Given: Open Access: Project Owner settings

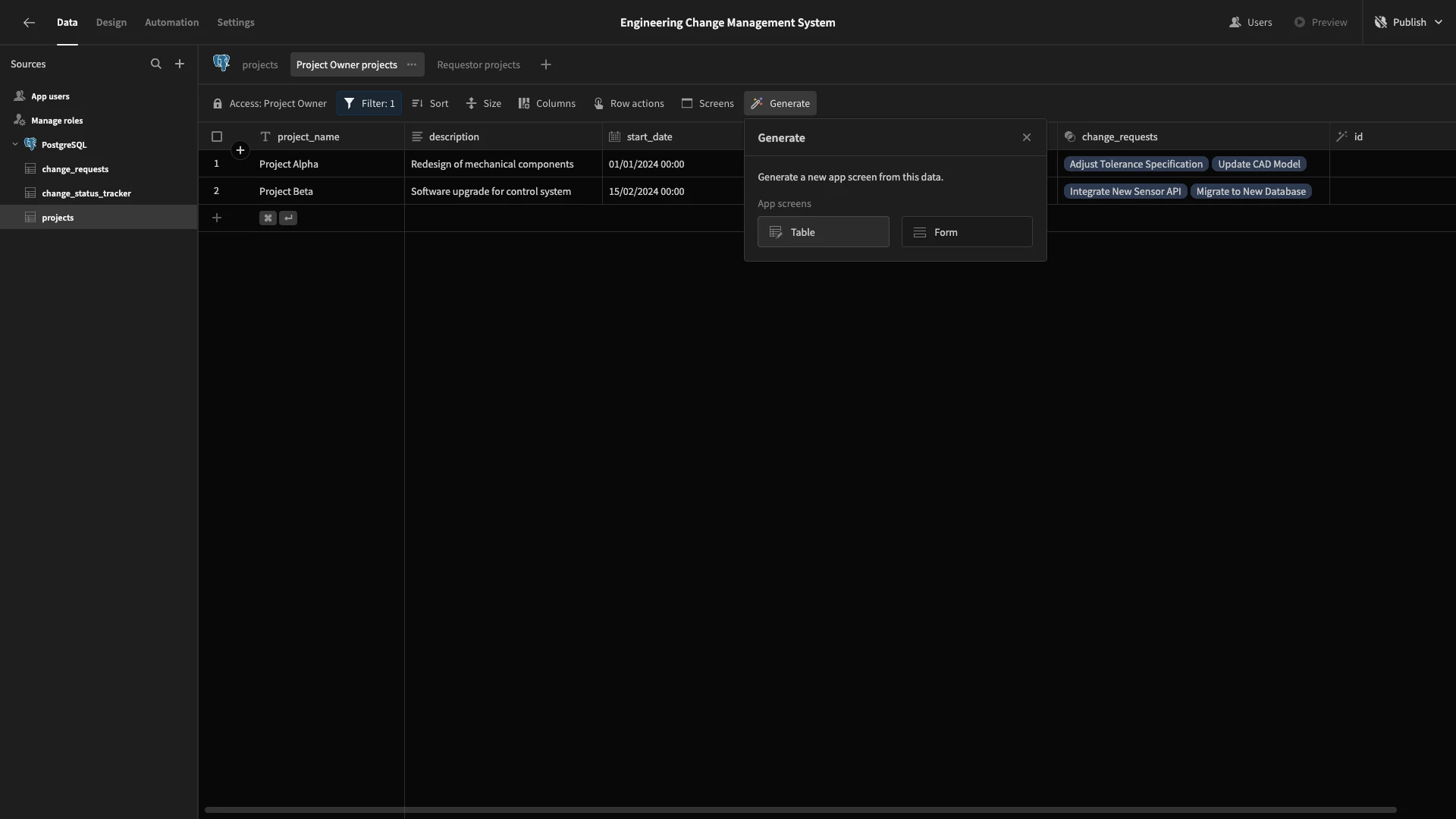Looking at the screenshot, I should coord(270,104).
